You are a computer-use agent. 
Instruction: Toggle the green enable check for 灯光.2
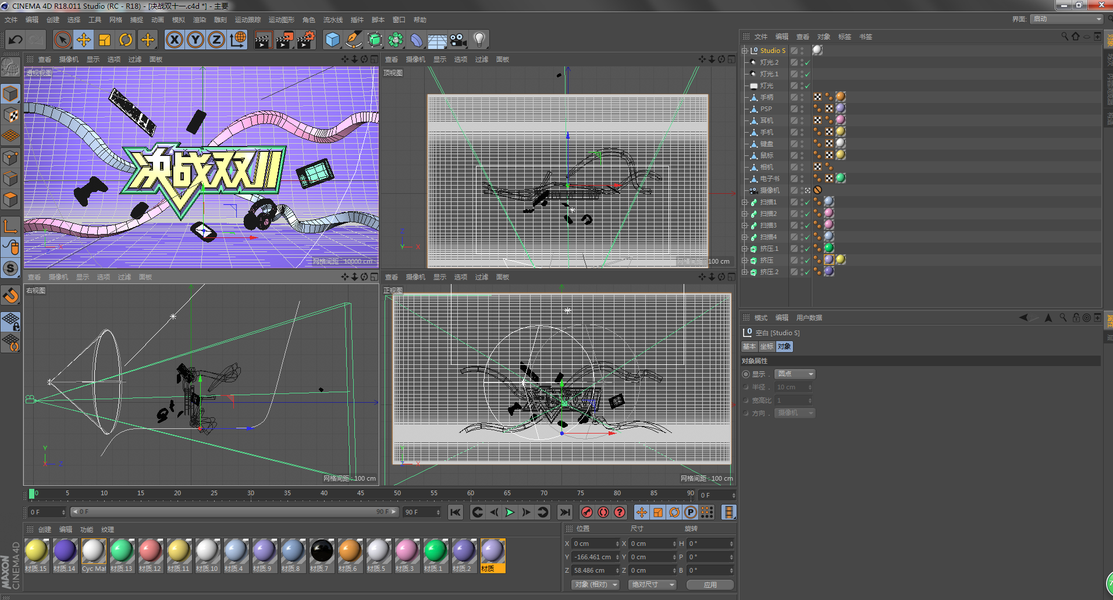807,62
